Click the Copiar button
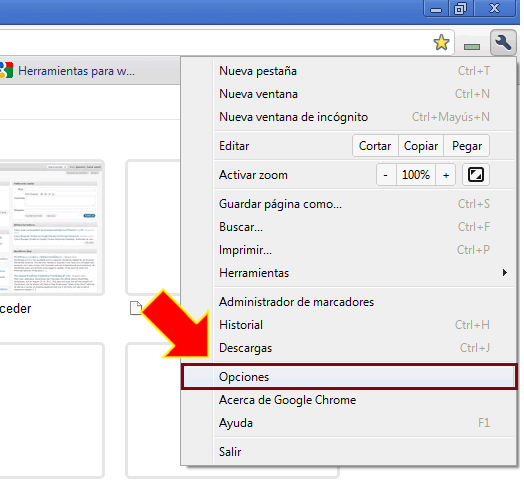 (x=421, y=146)
